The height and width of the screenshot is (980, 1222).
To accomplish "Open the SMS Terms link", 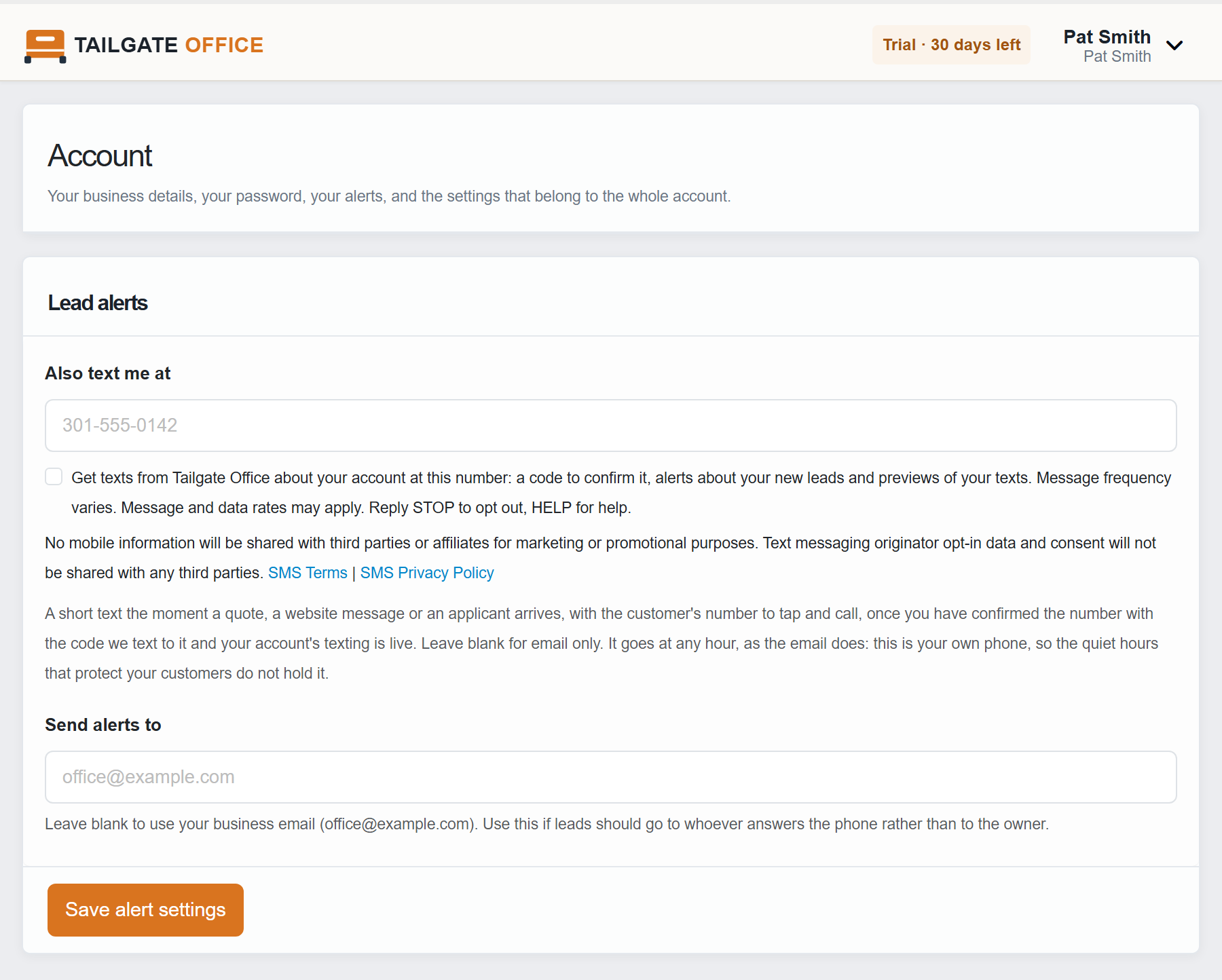I will point(308,573).
